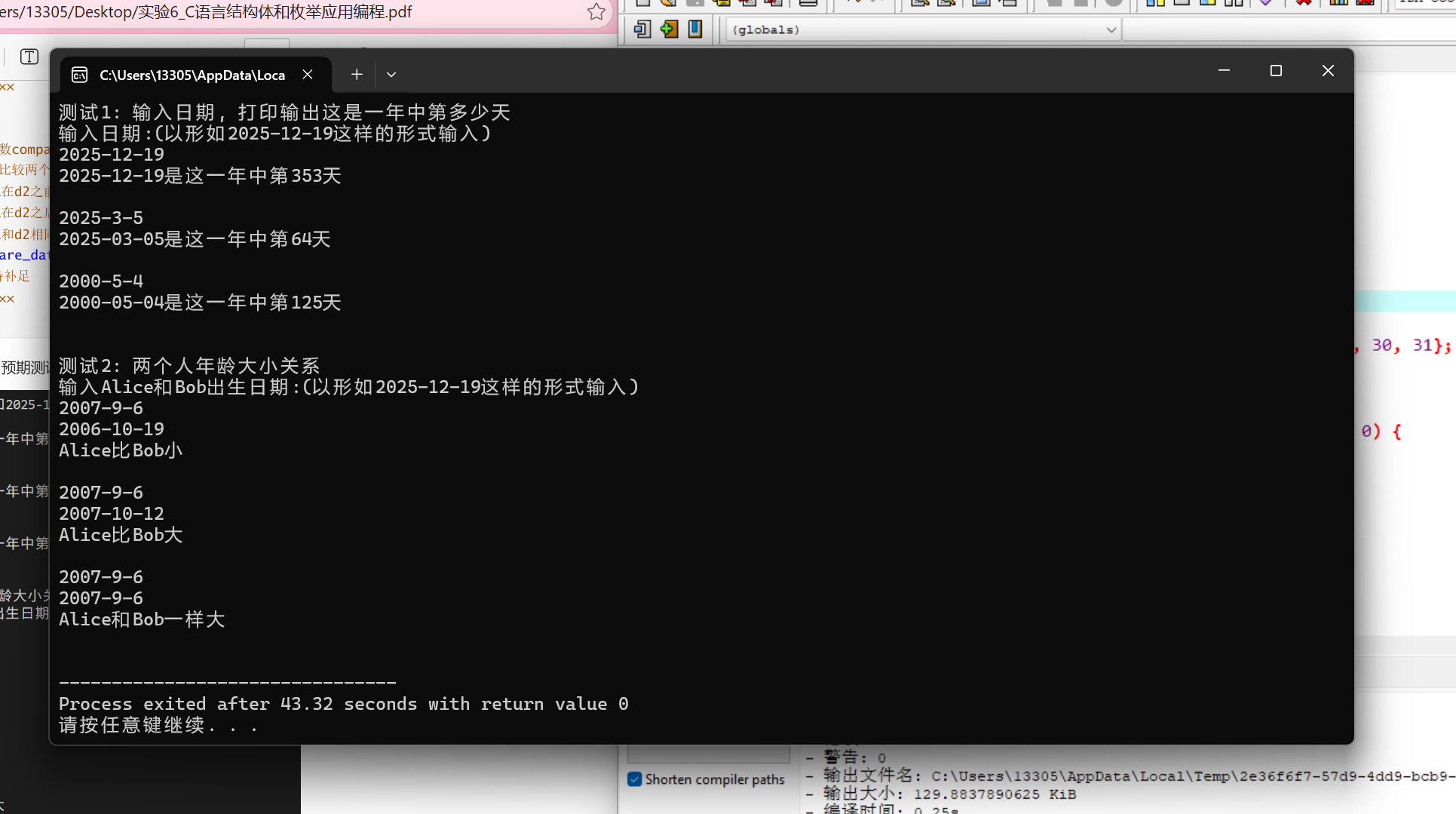Click the command prompt icon on the terminal tab
This screenshot has height=814, width=1456.
click(79, 74)
